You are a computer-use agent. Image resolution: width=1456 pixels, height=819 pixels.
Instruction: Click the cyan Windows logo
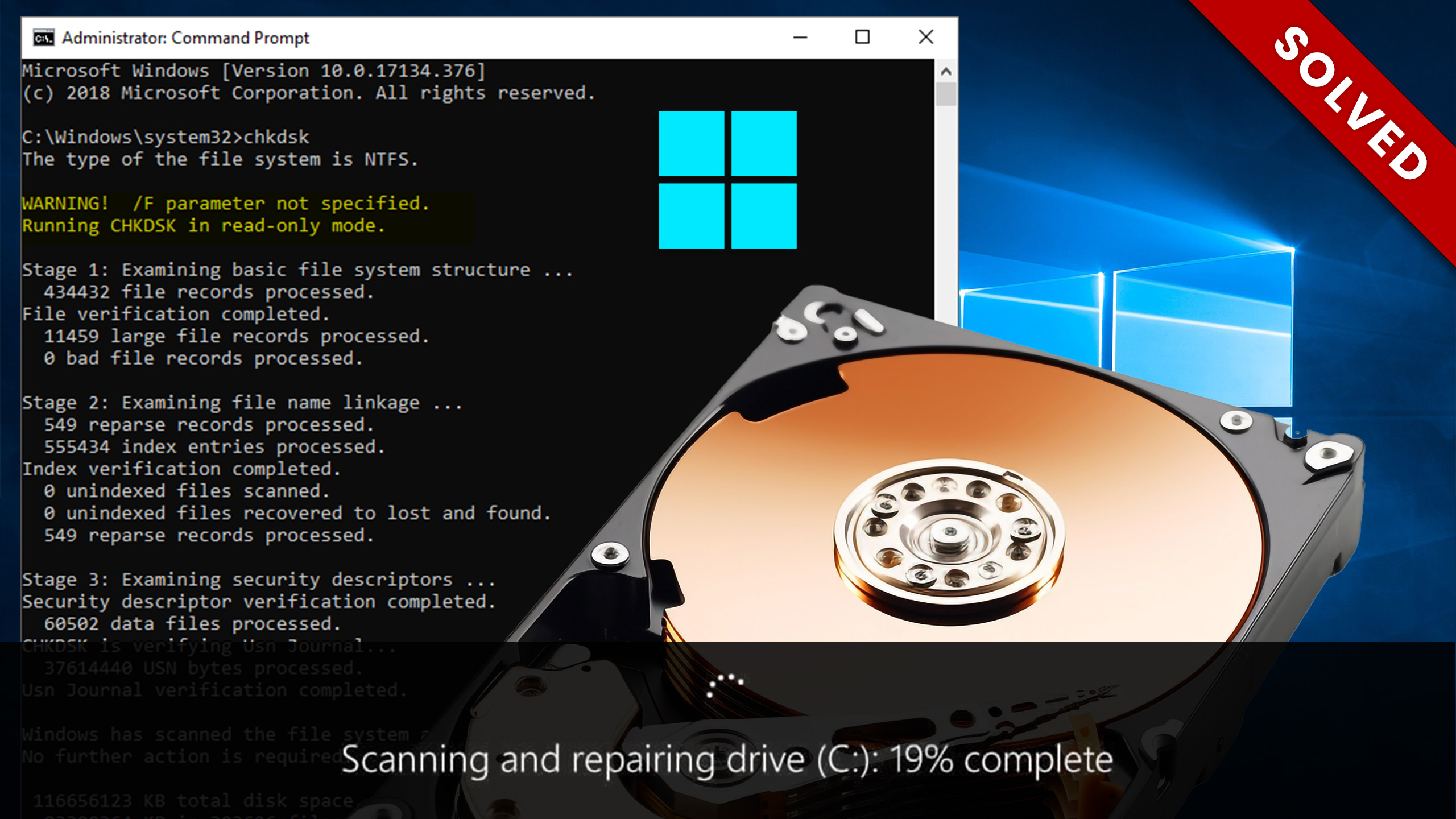coord(728,179)
